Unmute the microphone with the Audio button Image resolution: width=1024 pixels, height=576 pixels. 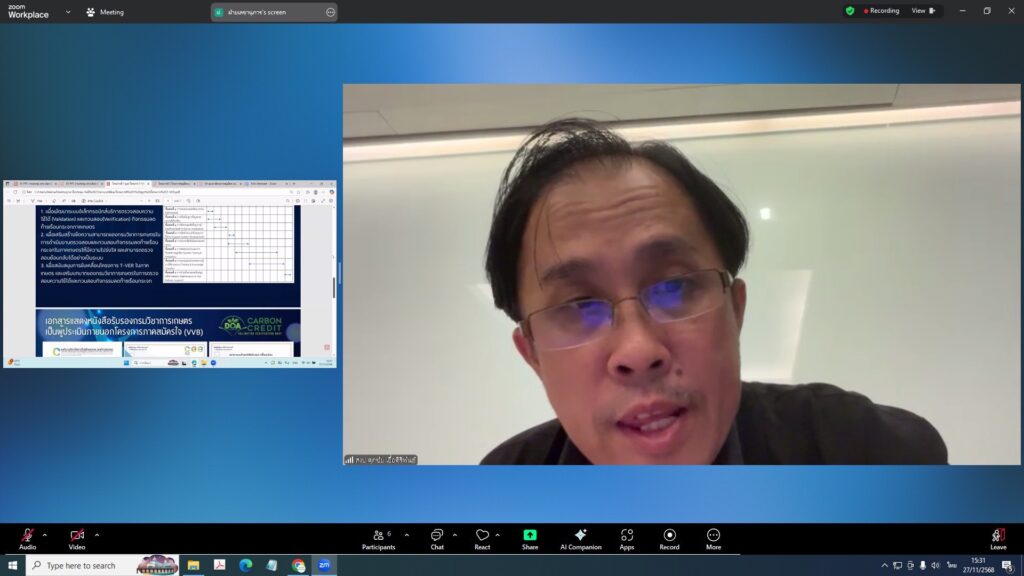coord(27,537)
